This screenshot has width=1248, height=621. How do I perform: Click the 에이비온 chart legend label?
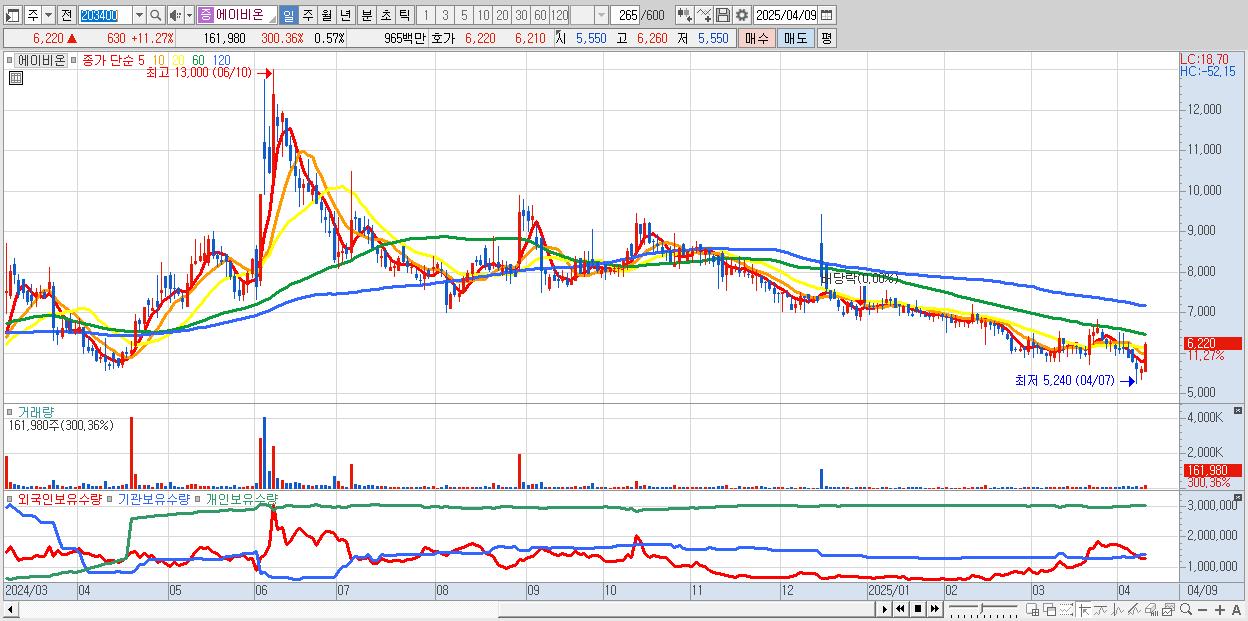click(42, 60)
